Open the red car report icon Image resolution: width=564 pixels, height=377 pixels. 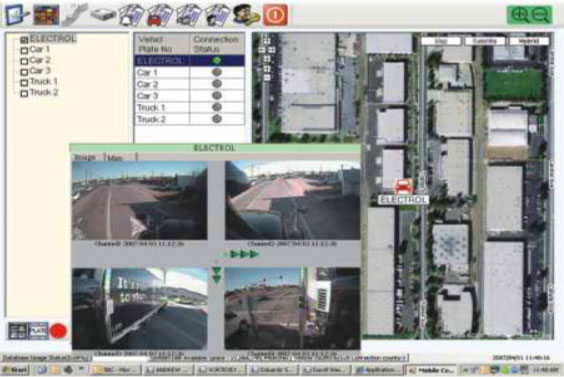point(160,15)
